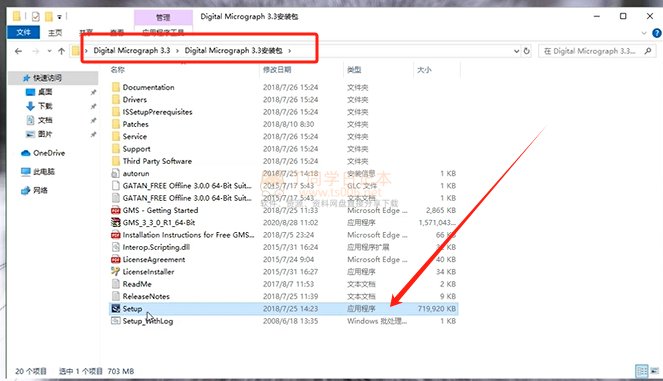Image resolution: width=663 pixels, height=381 pixels.
Task: Navigate back with the back arrow
Action: coord(18,51)
